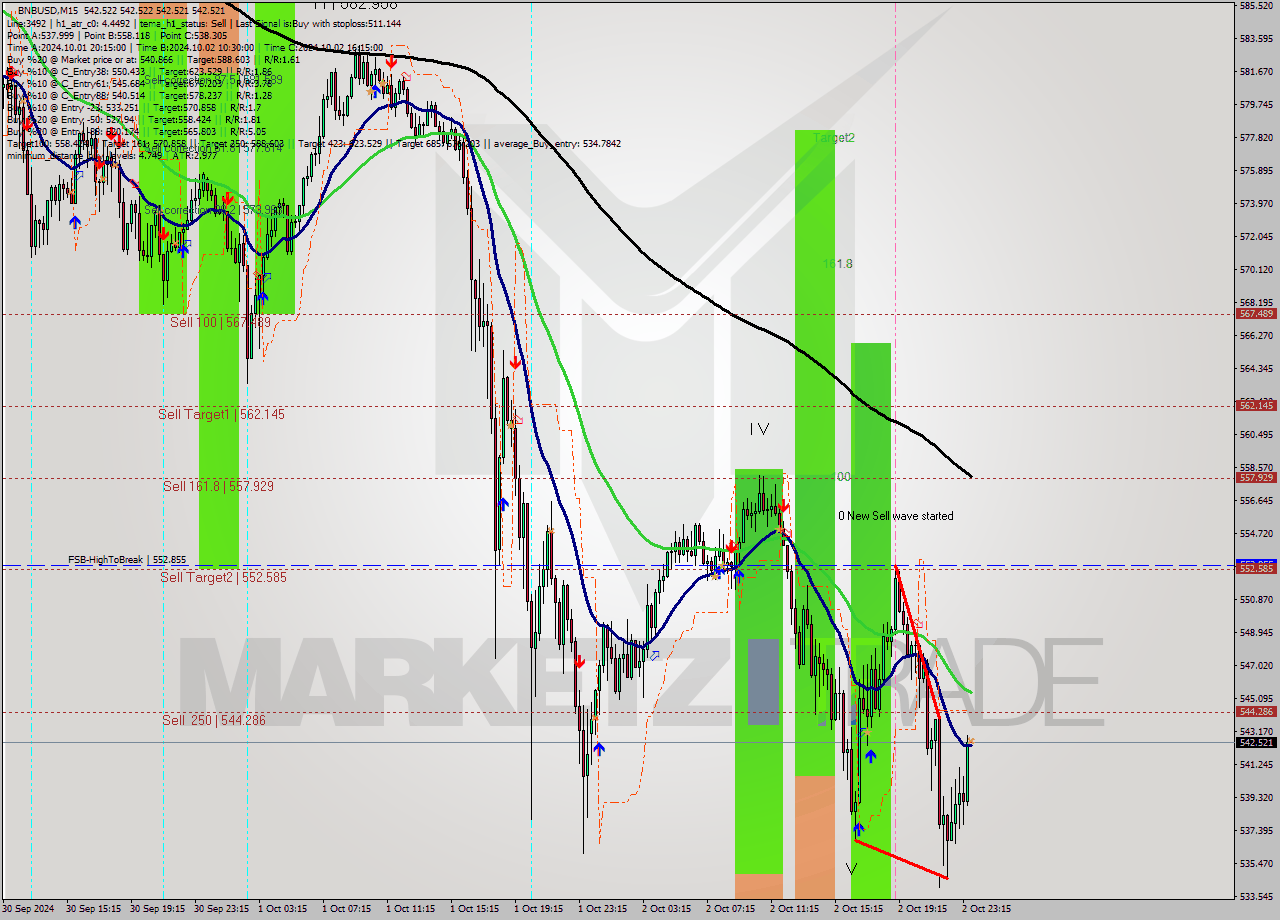Click the '30 Sep 15:15' time axis label

click(x=94, y=909)
